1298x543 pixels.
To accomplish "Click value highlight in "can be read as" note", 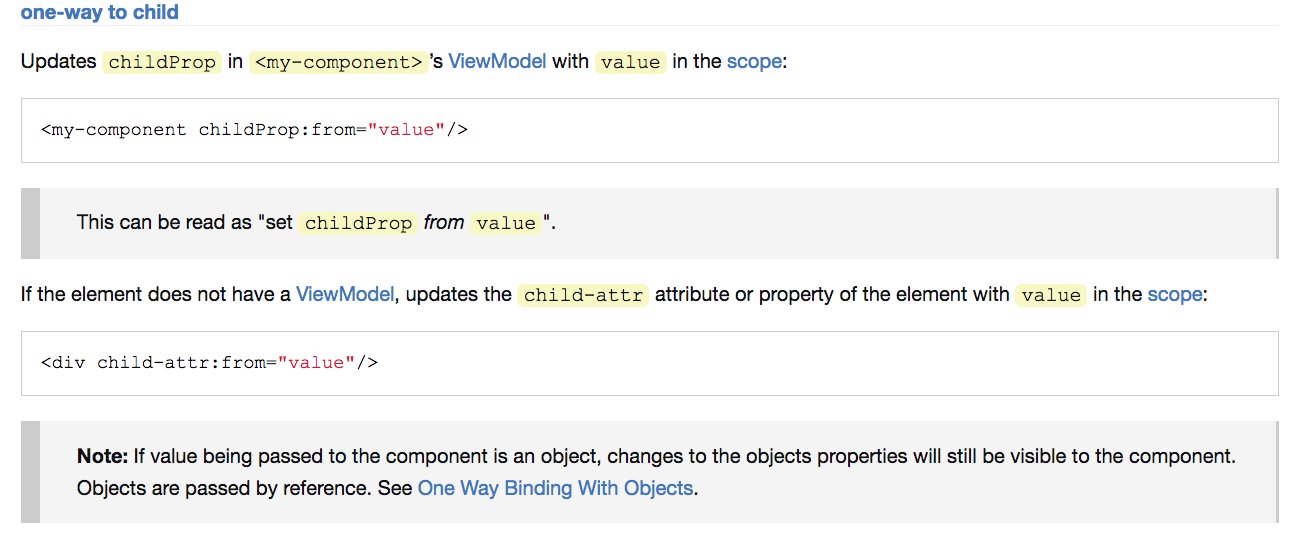I will (506, 223).
